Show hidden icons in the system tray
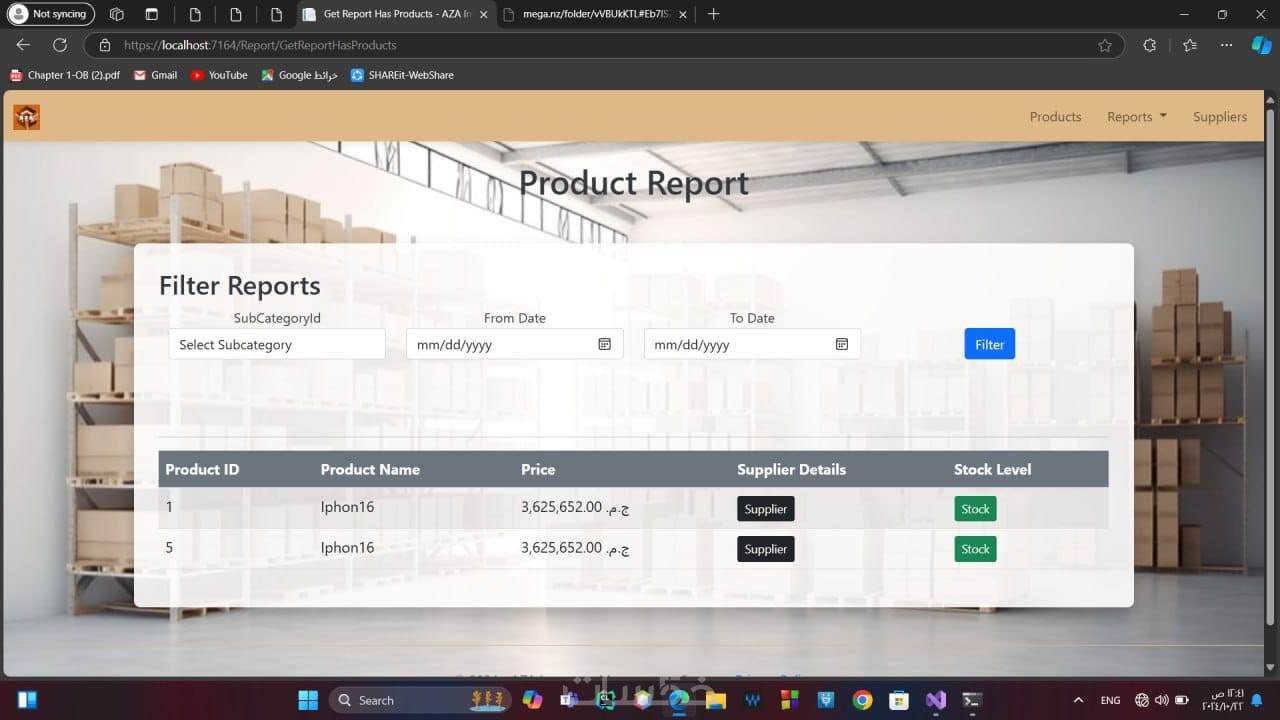 click(1078, 700)
